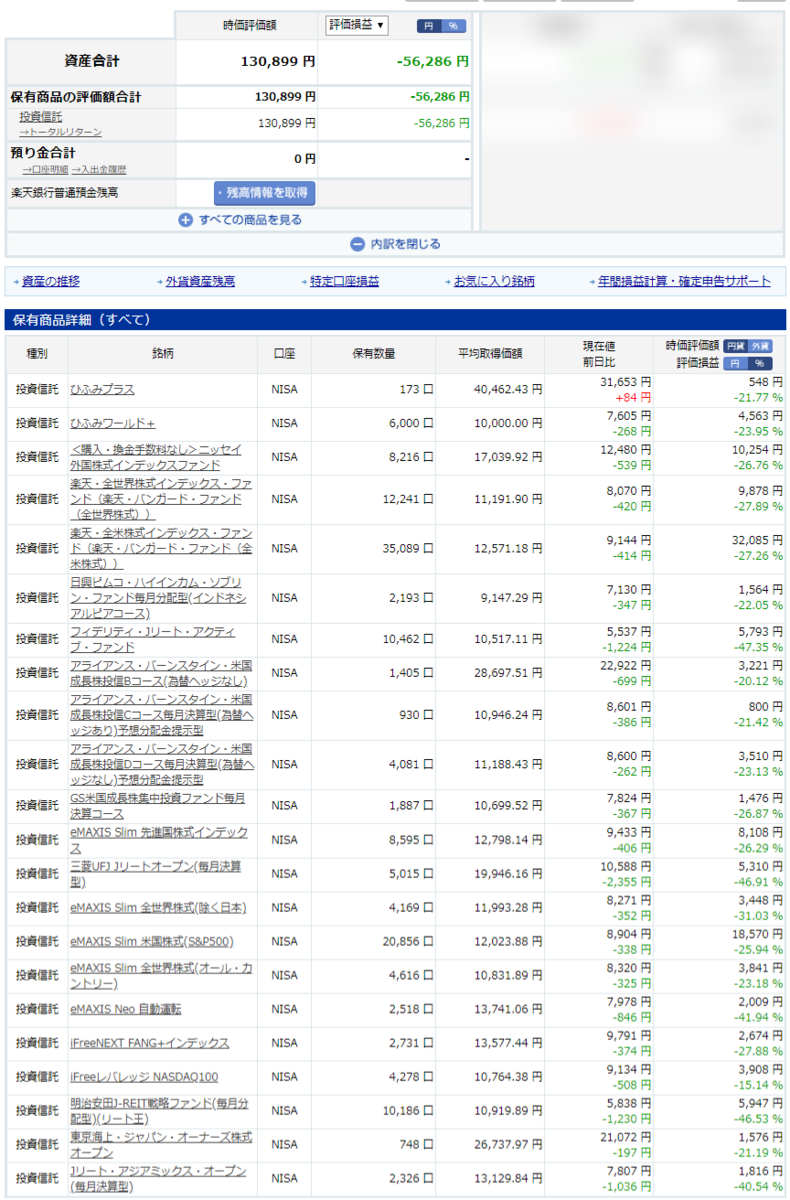Click the total loss -56,286 円 beside 資産合計
Viewport: 790px width, 1200px height.
pyautogui.click(x=433, y=62)
